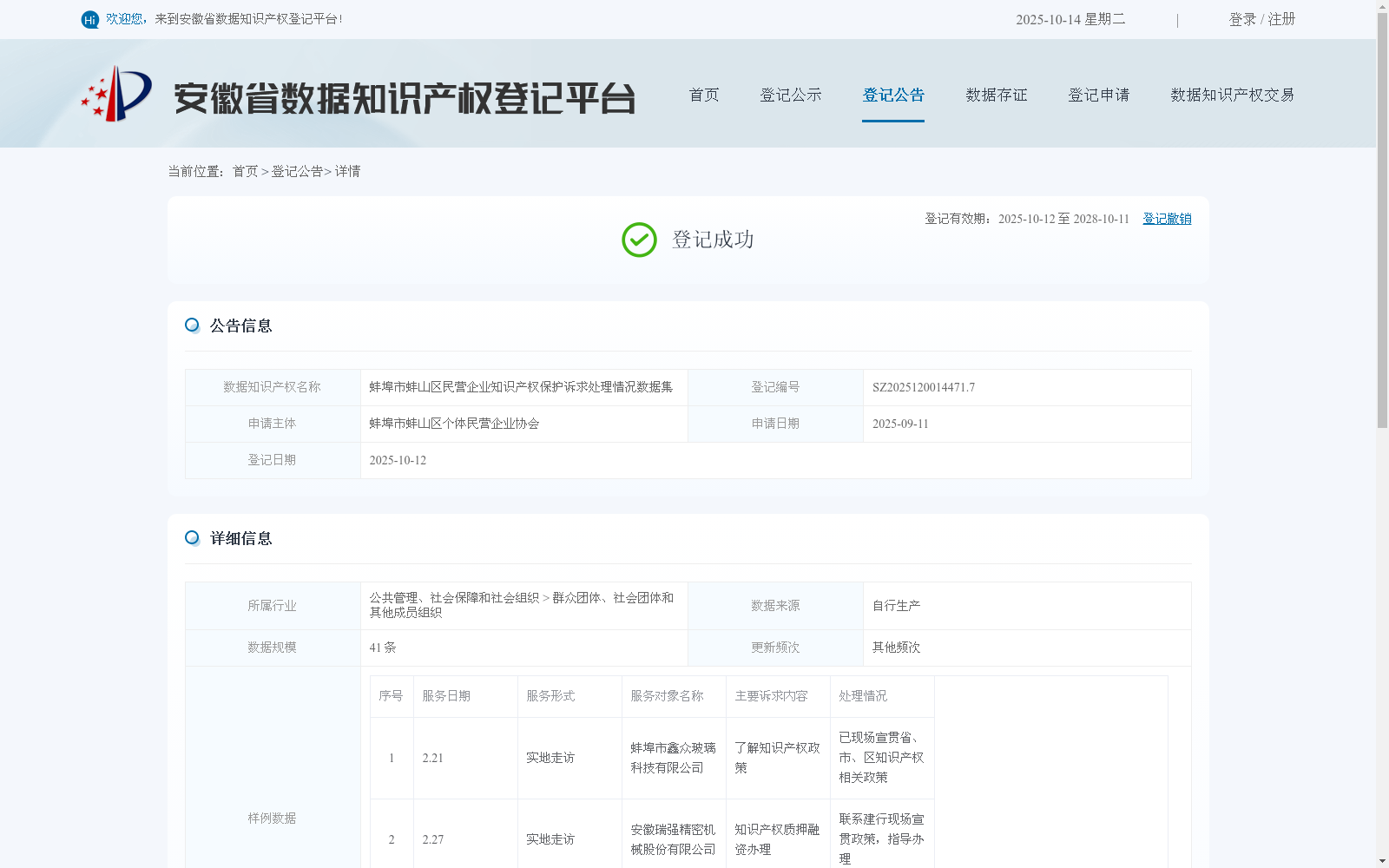Click the 序号 column header
Screen dimensions: 1389x868
391,696
